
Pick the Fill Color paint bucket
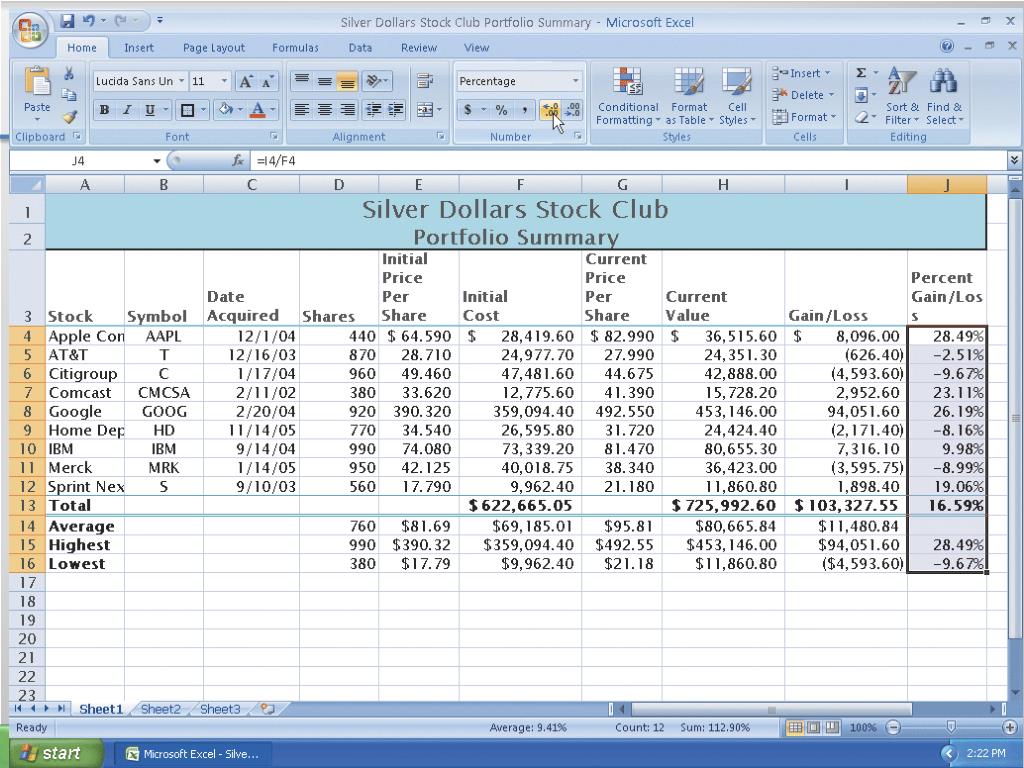225,110
